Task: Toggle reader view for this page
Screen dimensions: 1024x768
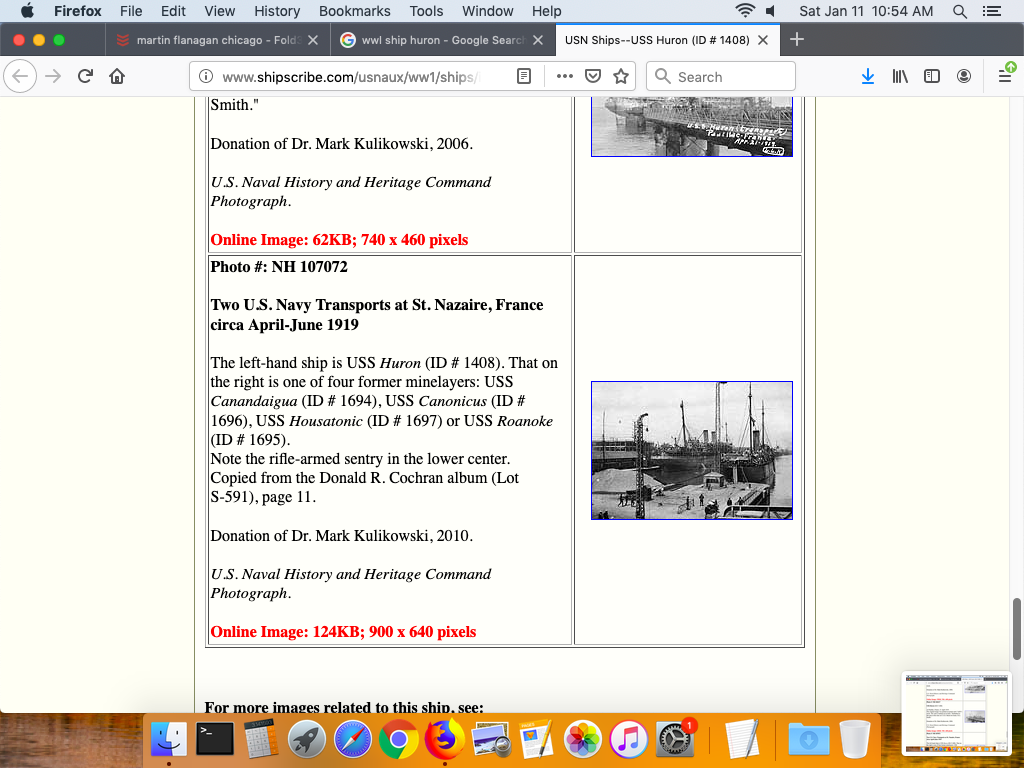Action: (x=524, y=77)
